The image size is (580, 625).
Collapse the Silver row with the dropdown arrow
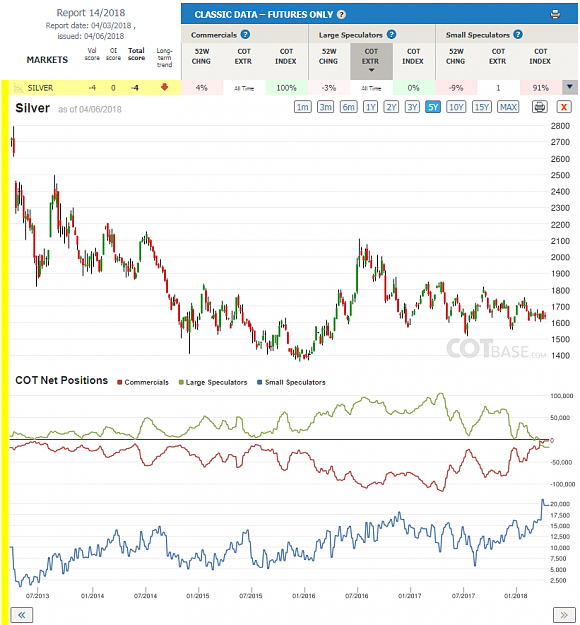click(x=570, y=87)
